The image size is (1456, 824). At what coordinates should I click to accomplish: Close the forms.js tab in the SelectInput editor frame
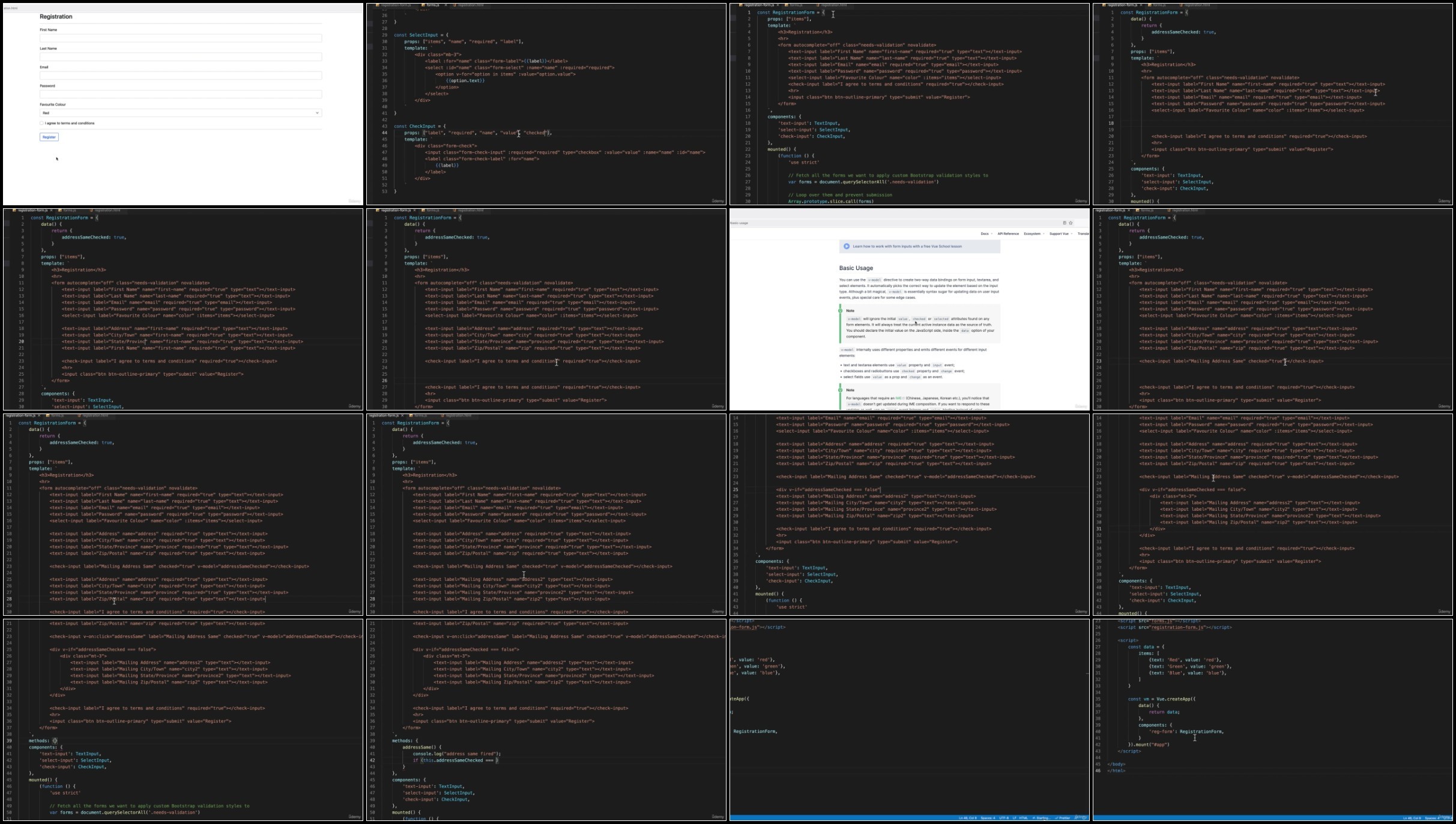pyautogui.click(x=446, y=5)
